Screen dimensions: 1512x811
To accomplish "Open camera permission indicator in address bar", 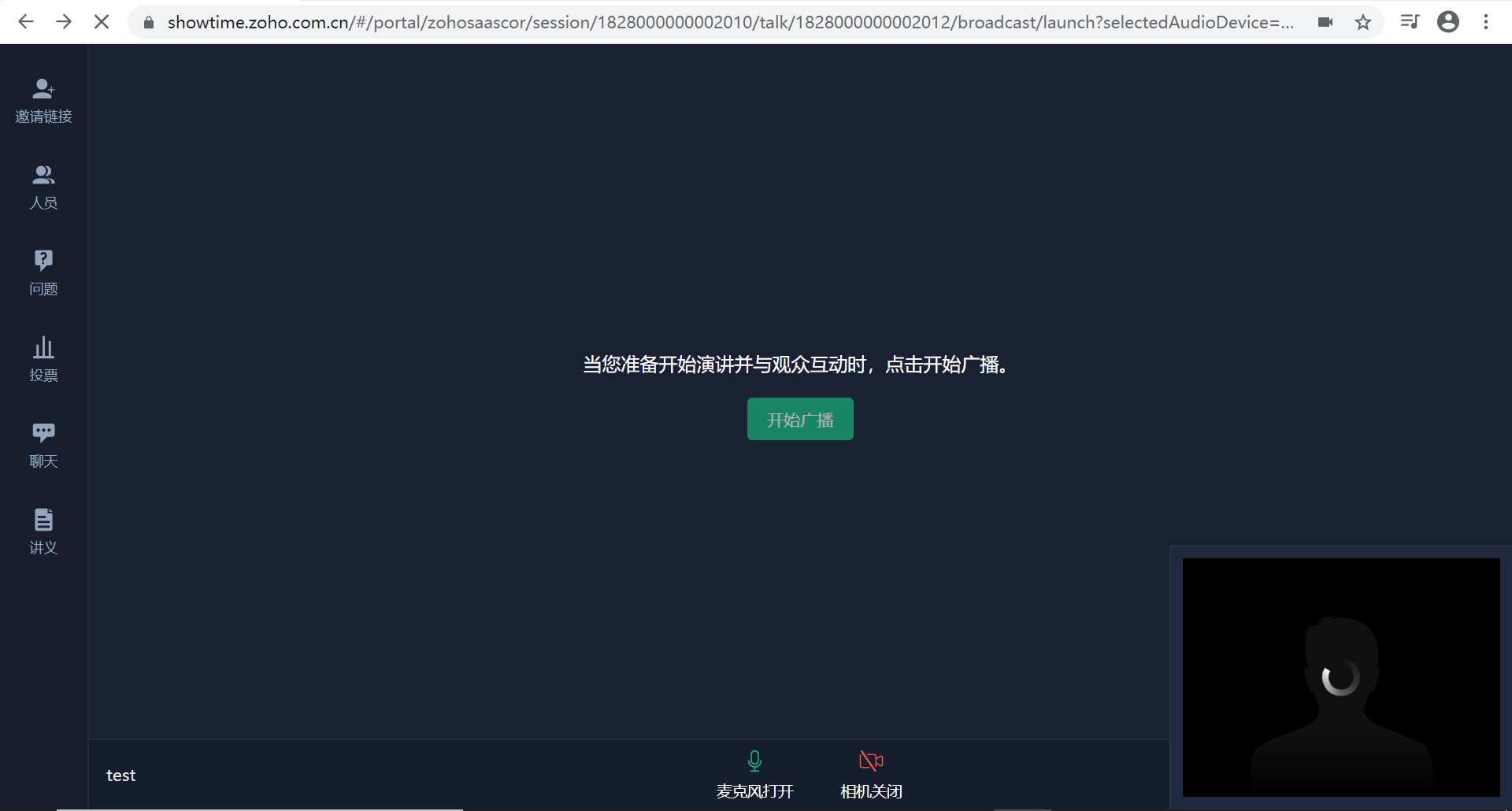I will (1325, 22).
